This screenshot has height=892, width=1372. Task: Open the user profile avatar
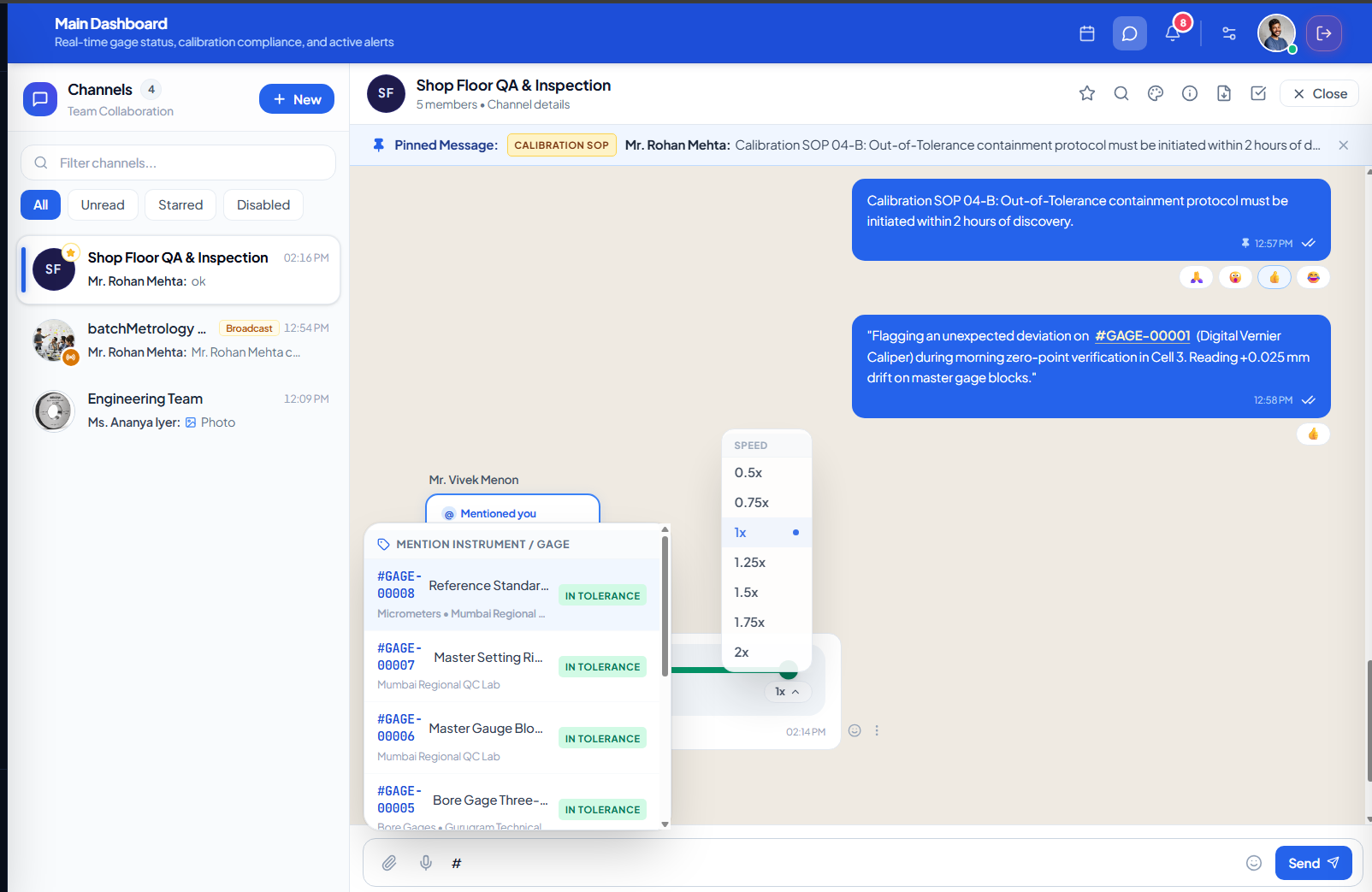[1276, 33]
